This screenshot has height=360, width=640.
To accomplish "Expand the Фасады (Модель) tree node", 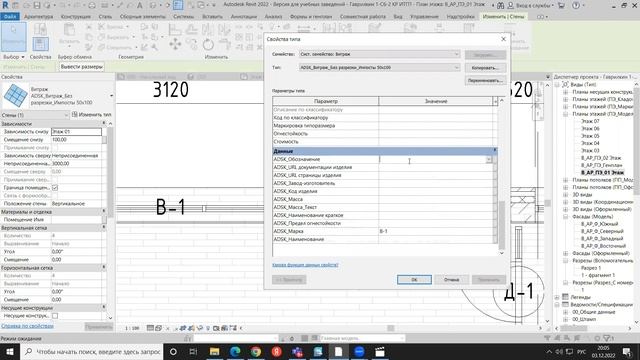I will click(x=566, y=216).
